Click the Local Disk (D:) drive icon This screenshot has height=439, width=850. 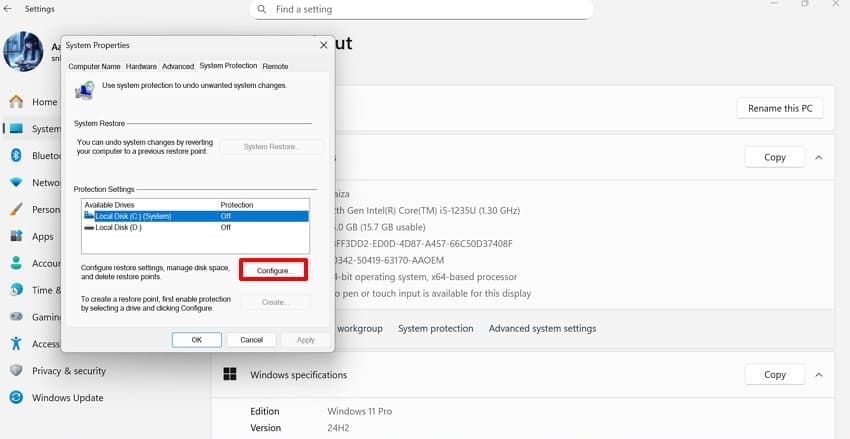click(89, 228)
